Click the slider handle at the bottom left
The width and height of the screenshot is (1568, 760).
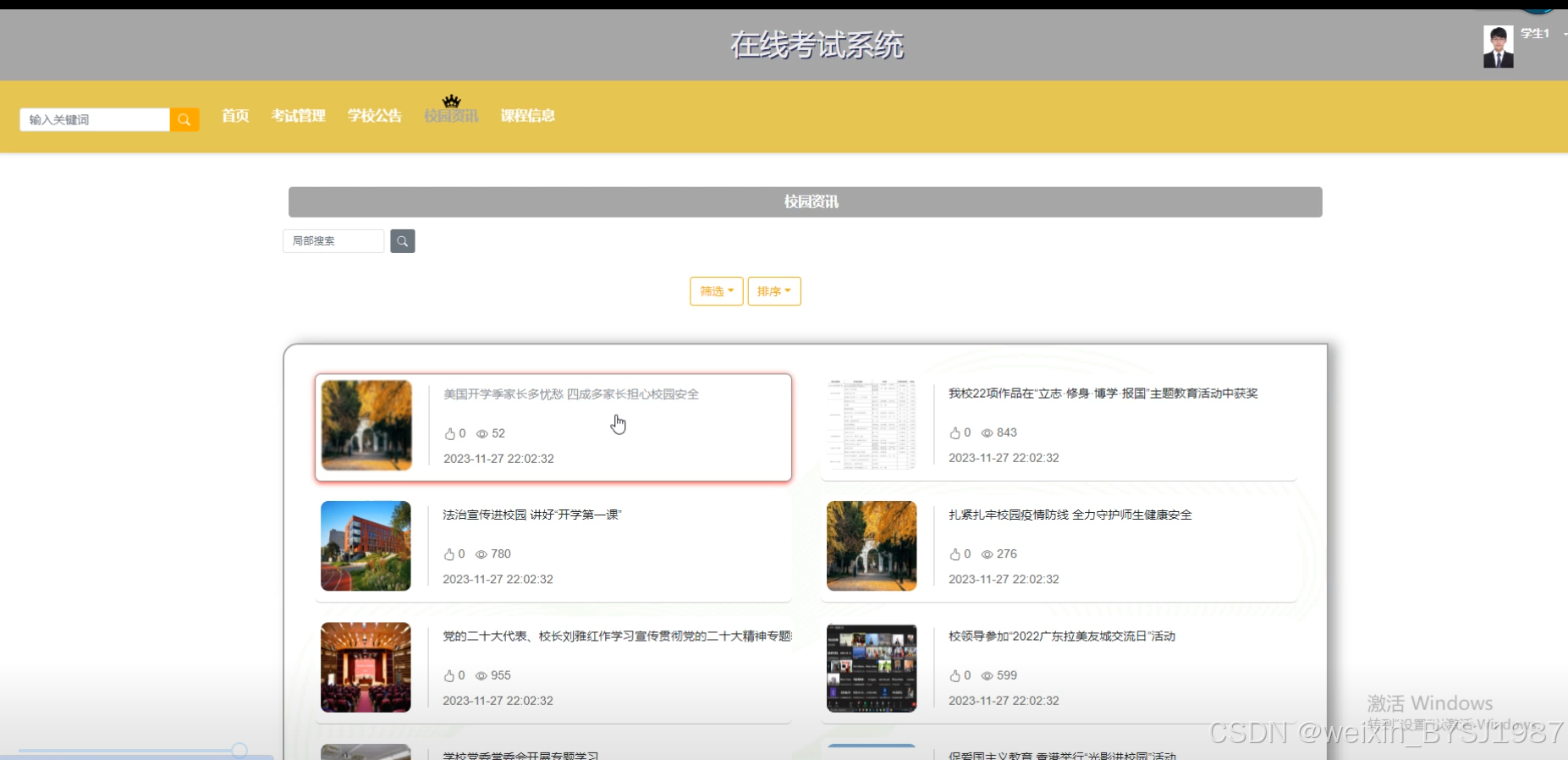(x=239, y=750)
